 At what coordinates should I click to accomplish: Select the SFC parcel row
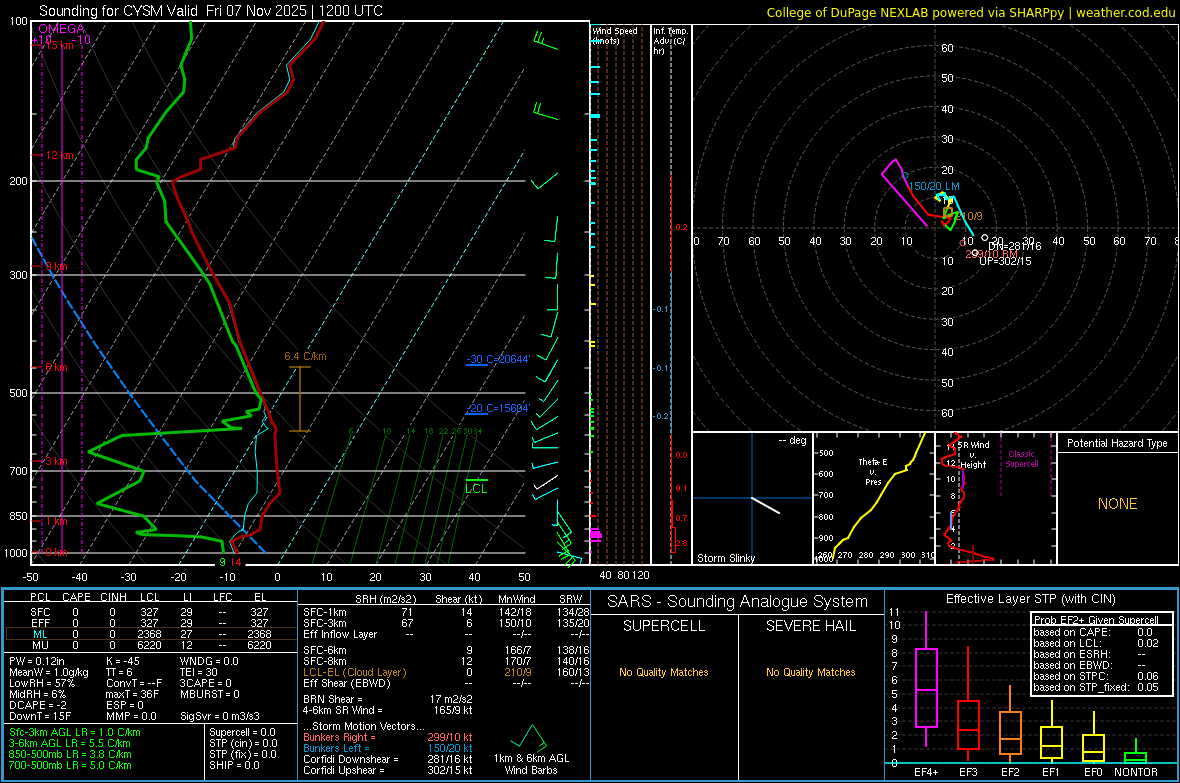(x=149, y=612)
